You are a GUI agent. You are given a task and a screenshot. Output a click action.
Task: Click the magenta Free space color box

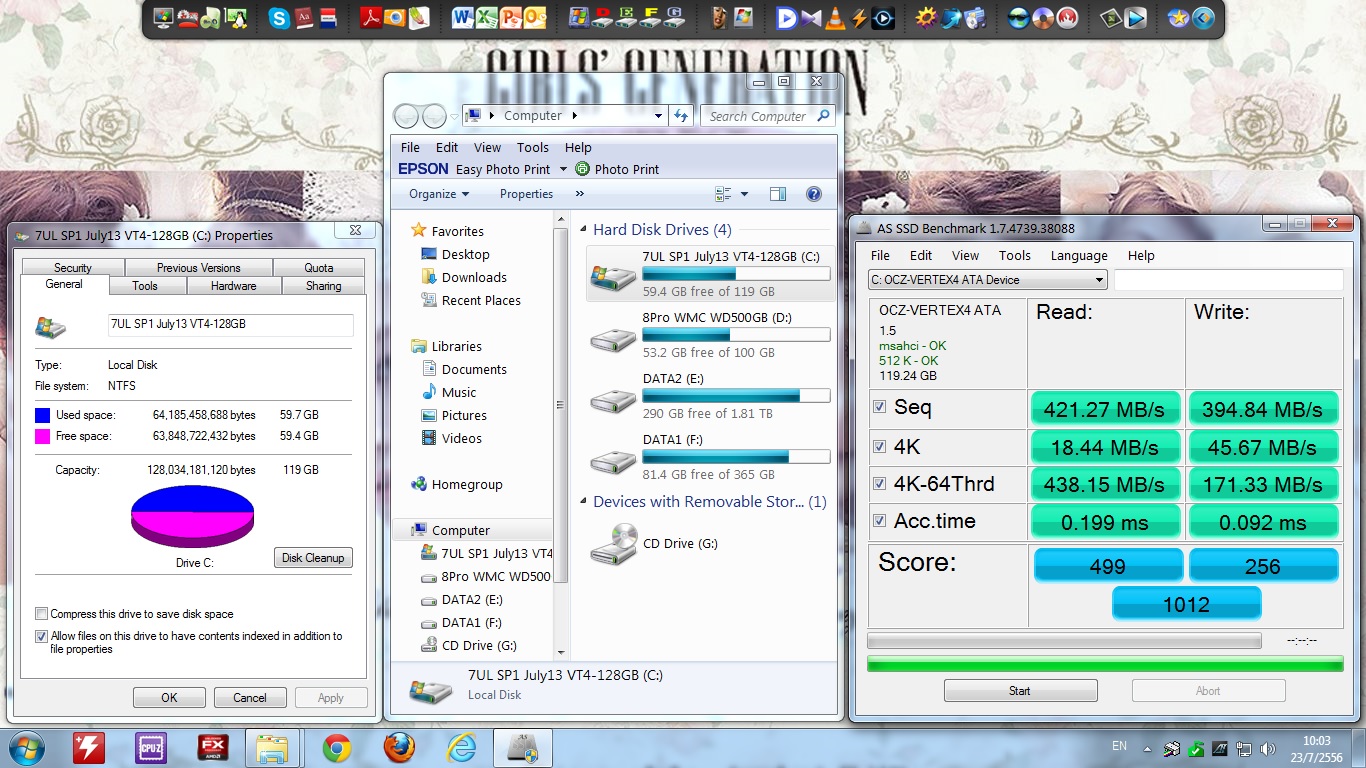click(x=42, y=436)
